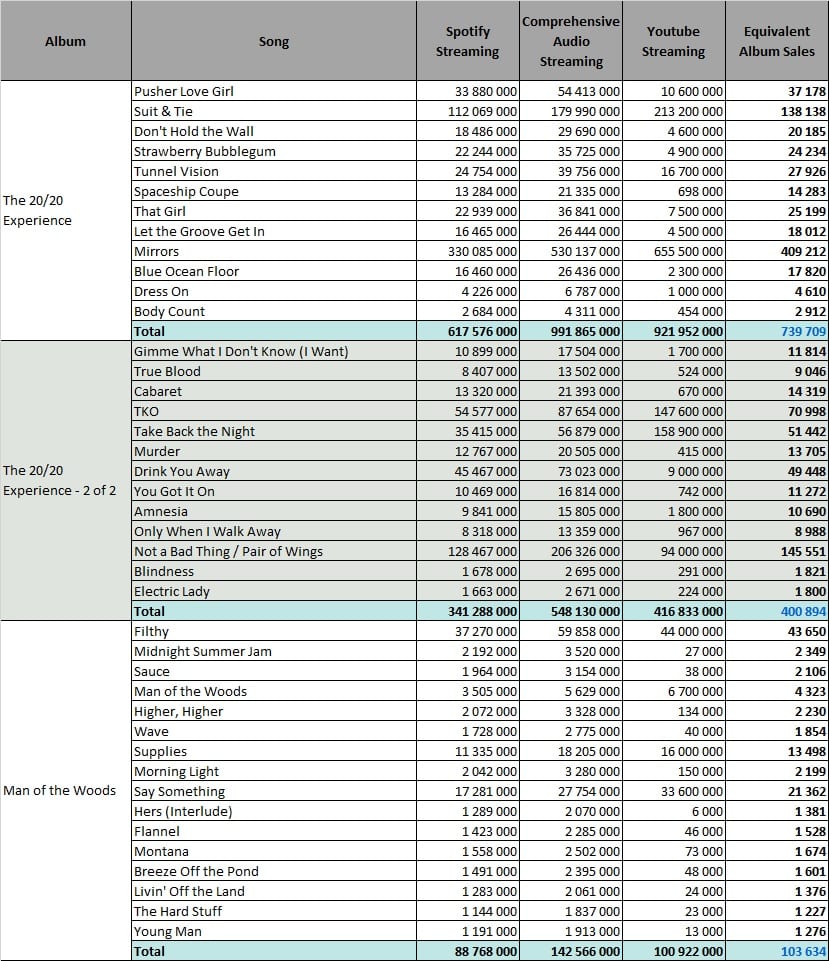Image resolution: width=829 pixels, height=961 pixels.
Task: Click the Wave song cell
Action: (x=274, y=732)
